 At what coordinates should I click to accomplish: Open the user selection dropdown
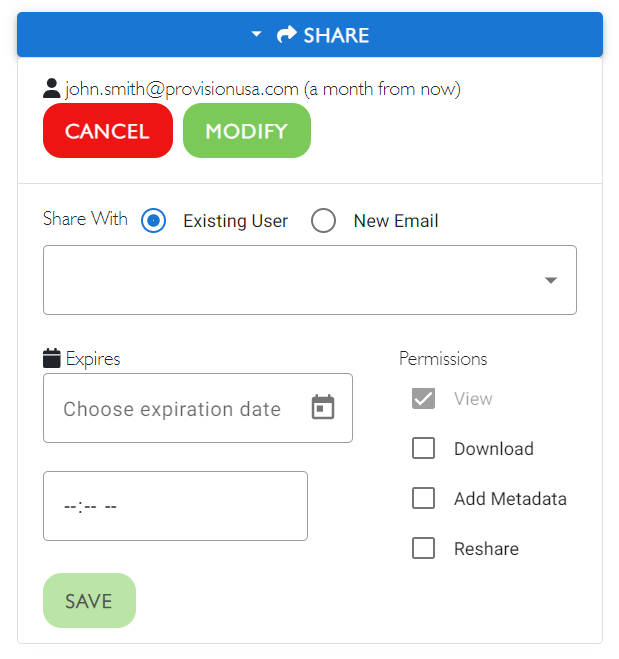pos(310,280)
